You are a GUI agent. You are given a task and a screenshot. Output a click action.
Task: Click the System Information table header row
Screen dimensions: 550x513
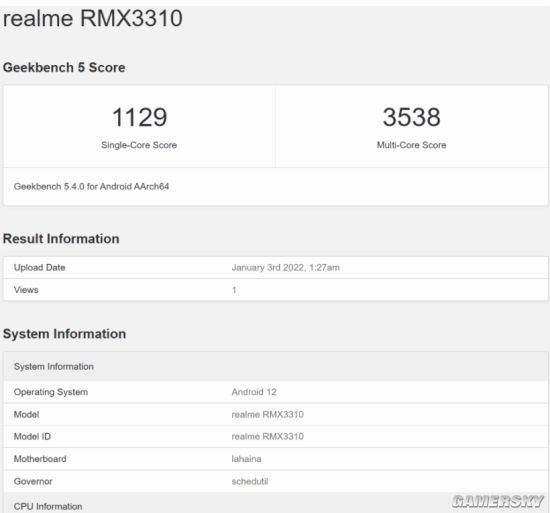coord(276,366)
